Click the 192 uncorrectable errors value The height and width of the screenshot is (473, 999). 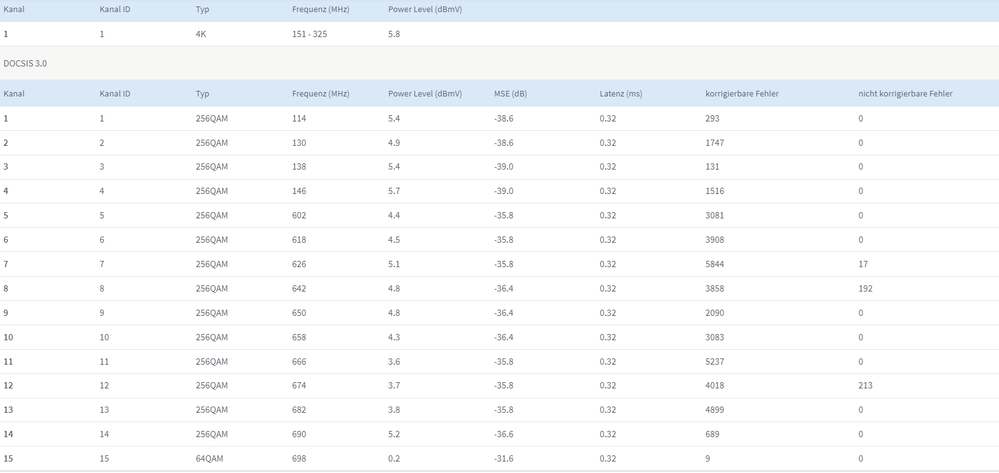coord(865,289)
